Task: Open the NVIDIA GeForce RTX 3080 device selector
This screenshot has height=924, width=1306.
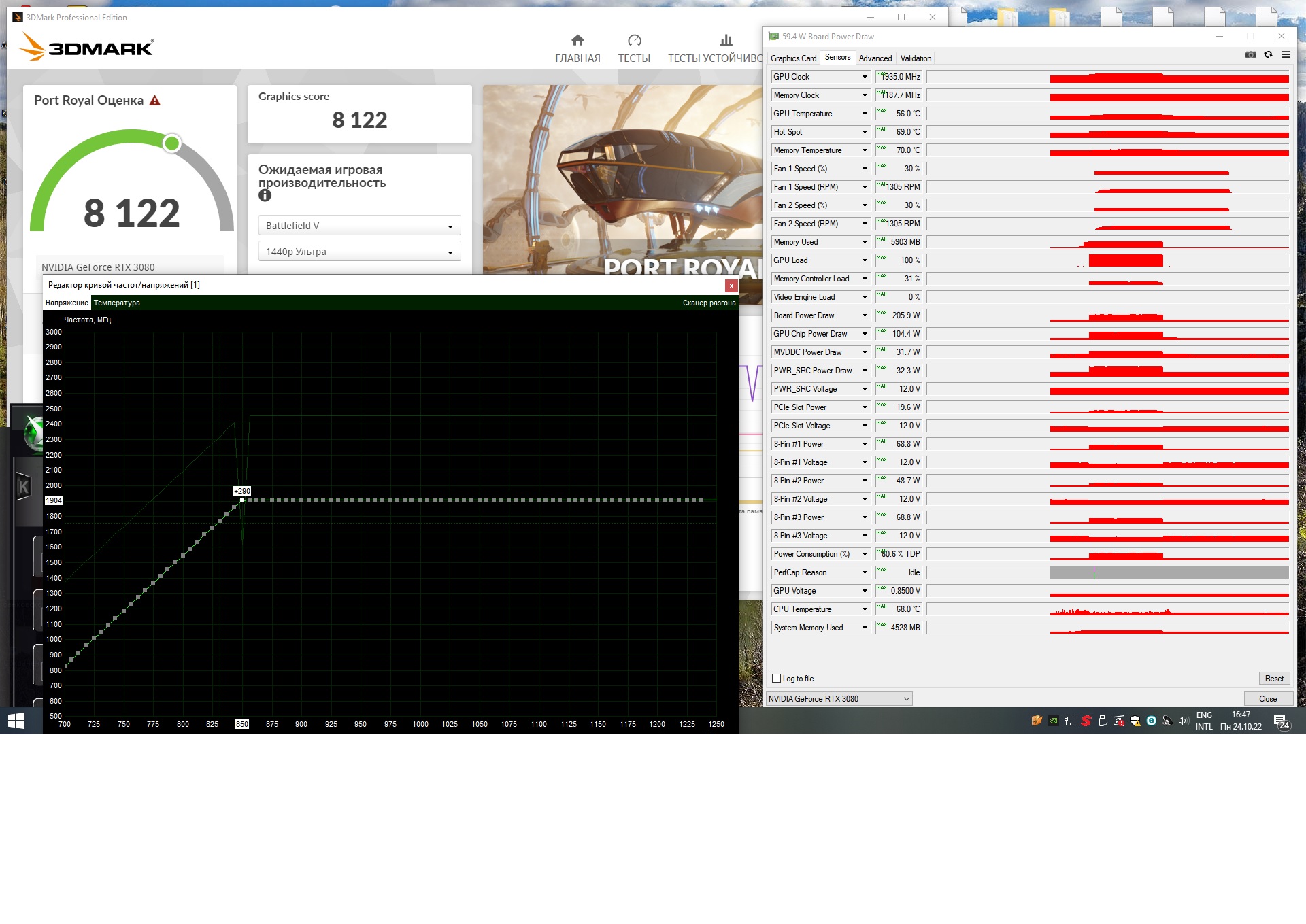Action: [x=839, y=699]
